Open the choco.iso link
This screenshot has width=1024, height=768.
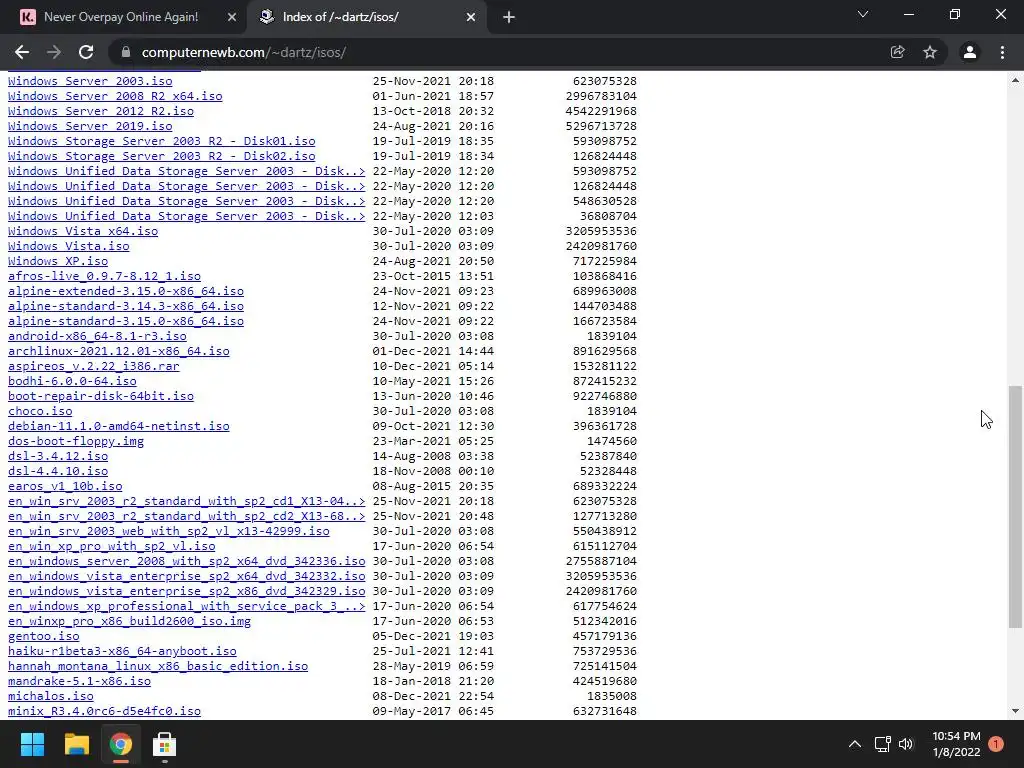(x=40, y=411)
